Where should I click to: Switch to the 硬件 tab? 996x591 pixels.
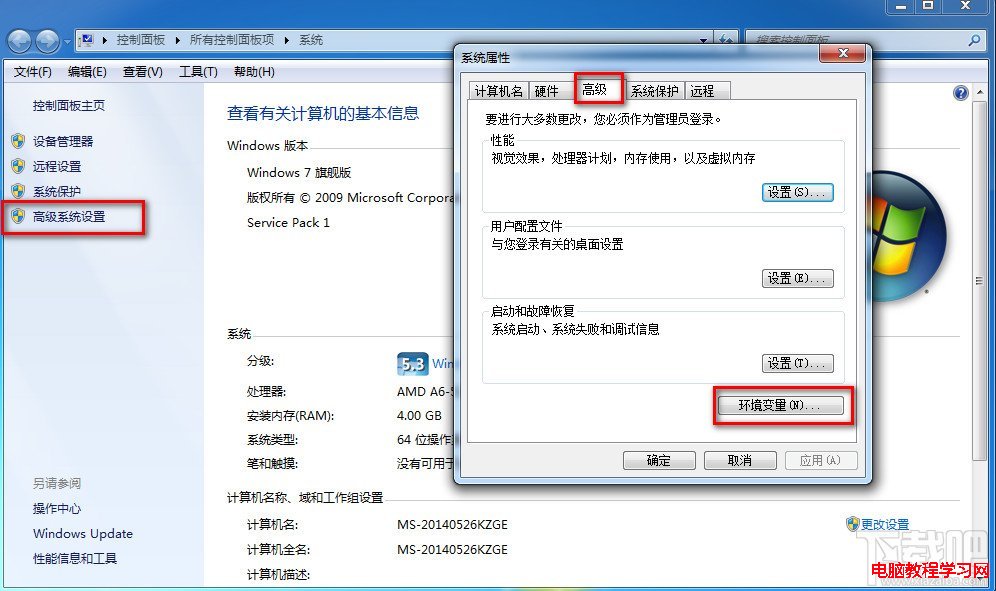click(546, 91)
